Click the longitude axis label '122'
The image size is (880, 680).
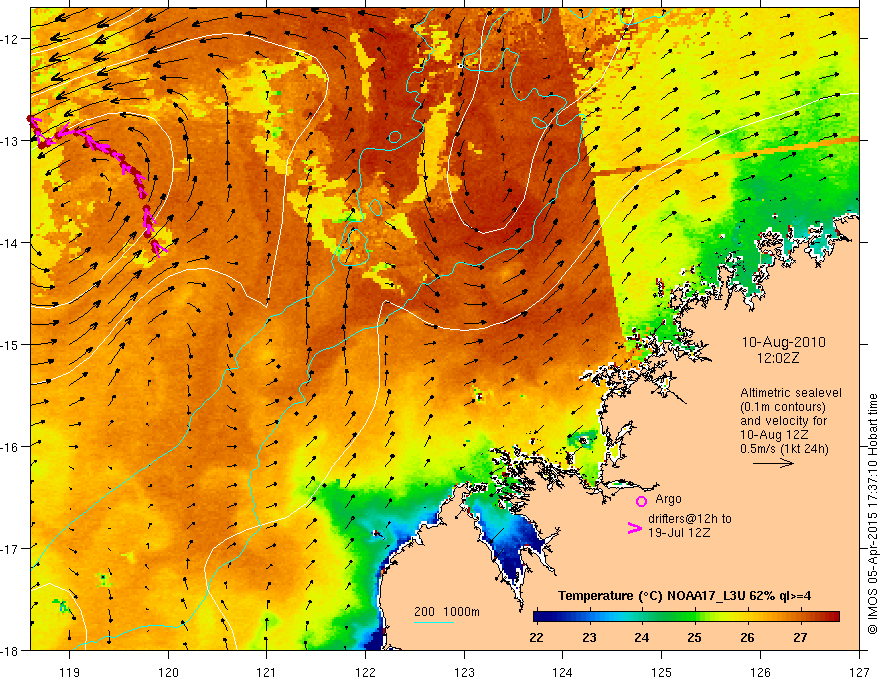coord(365,672)
